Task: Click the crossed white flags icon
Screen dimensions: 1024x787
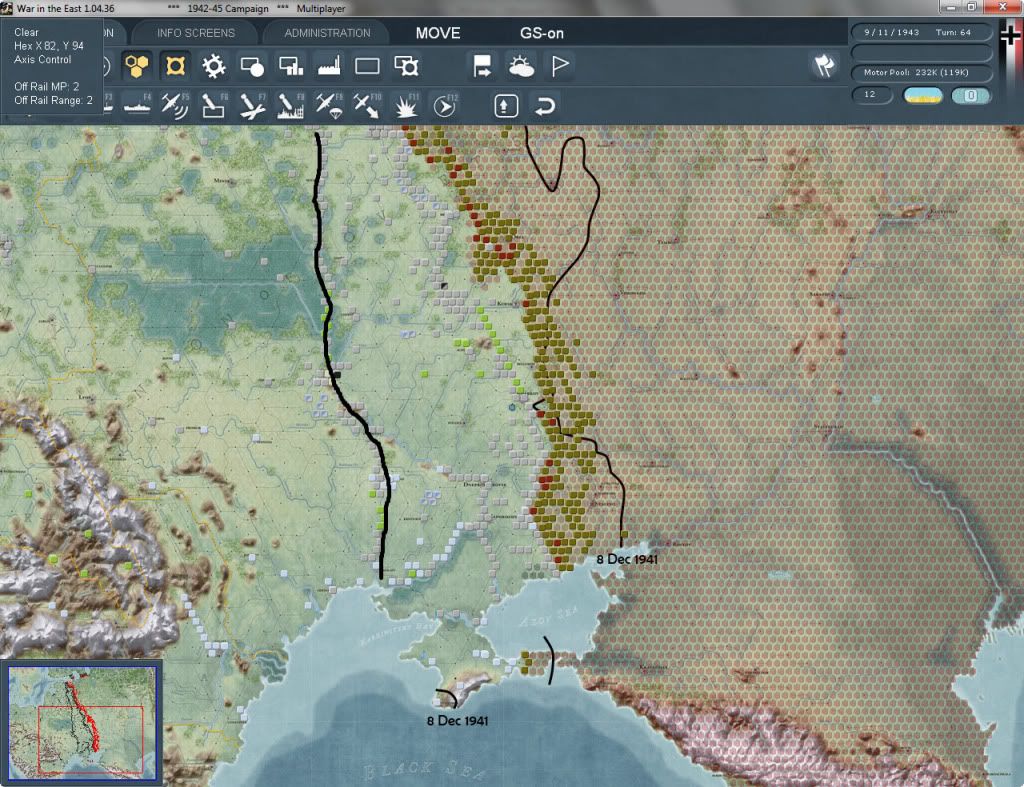Action: [x=824, y=65]
